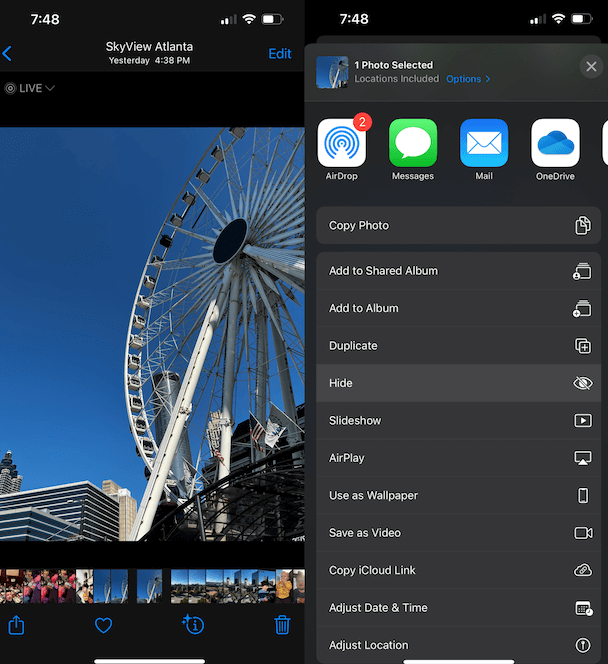Image resolution: width=608 pixels, height=664 pixels.
Task: Tap the Ferris wheel photo
Action: pos(152,334)
